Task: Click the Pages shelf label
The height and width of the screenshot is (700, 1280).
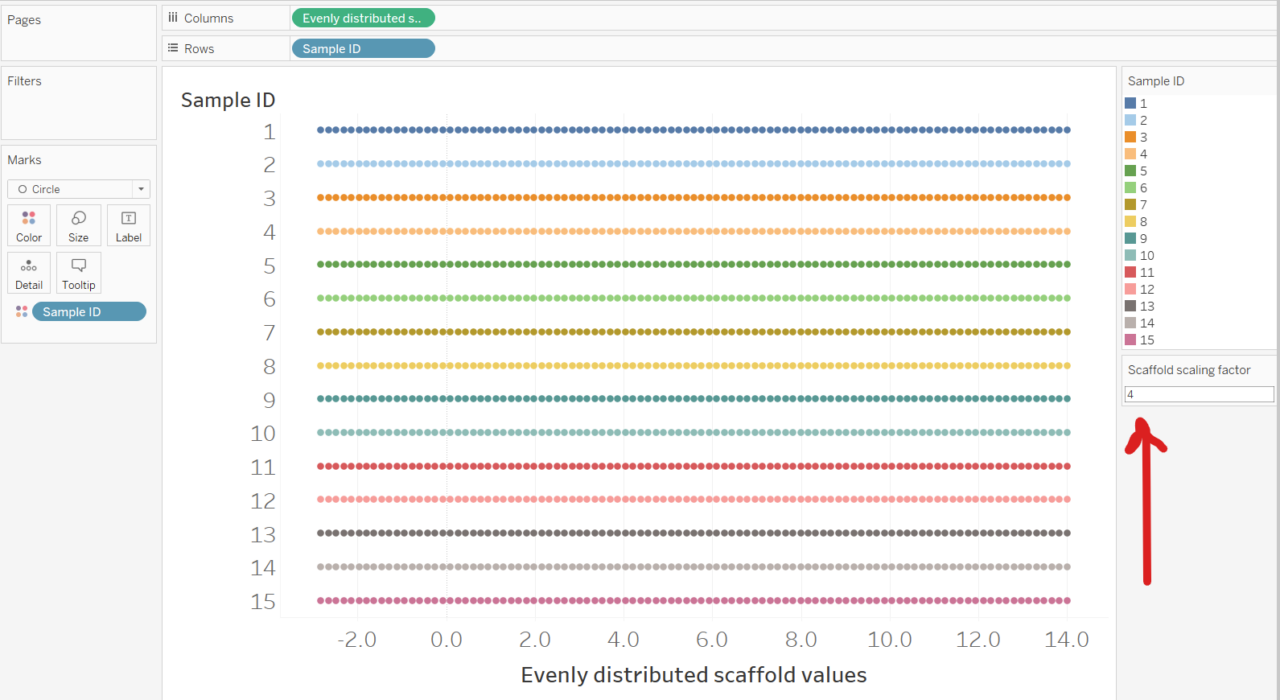Action: coord(24,20)
